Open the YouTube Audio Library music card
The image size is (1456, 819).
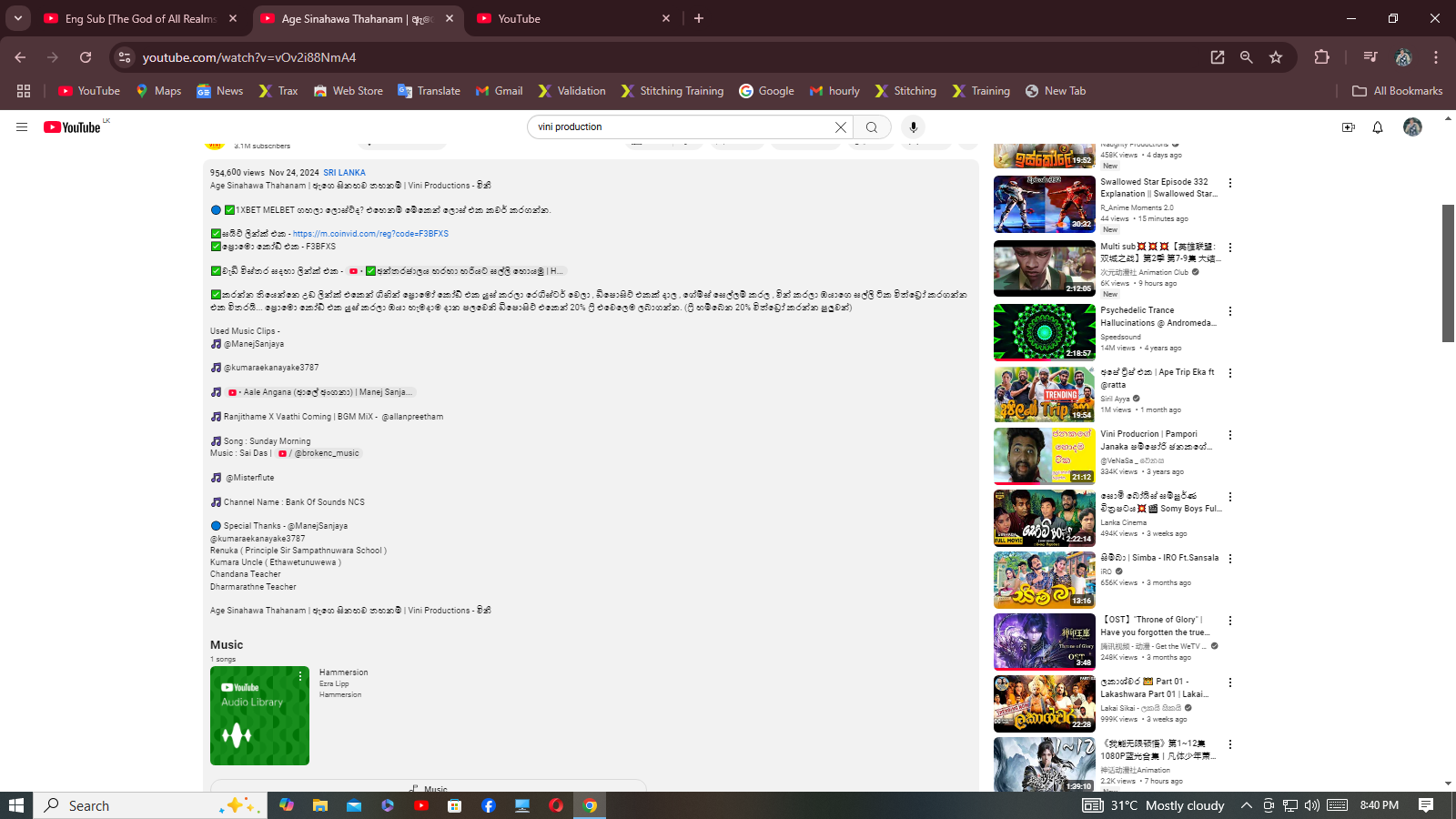pos(259,716)
